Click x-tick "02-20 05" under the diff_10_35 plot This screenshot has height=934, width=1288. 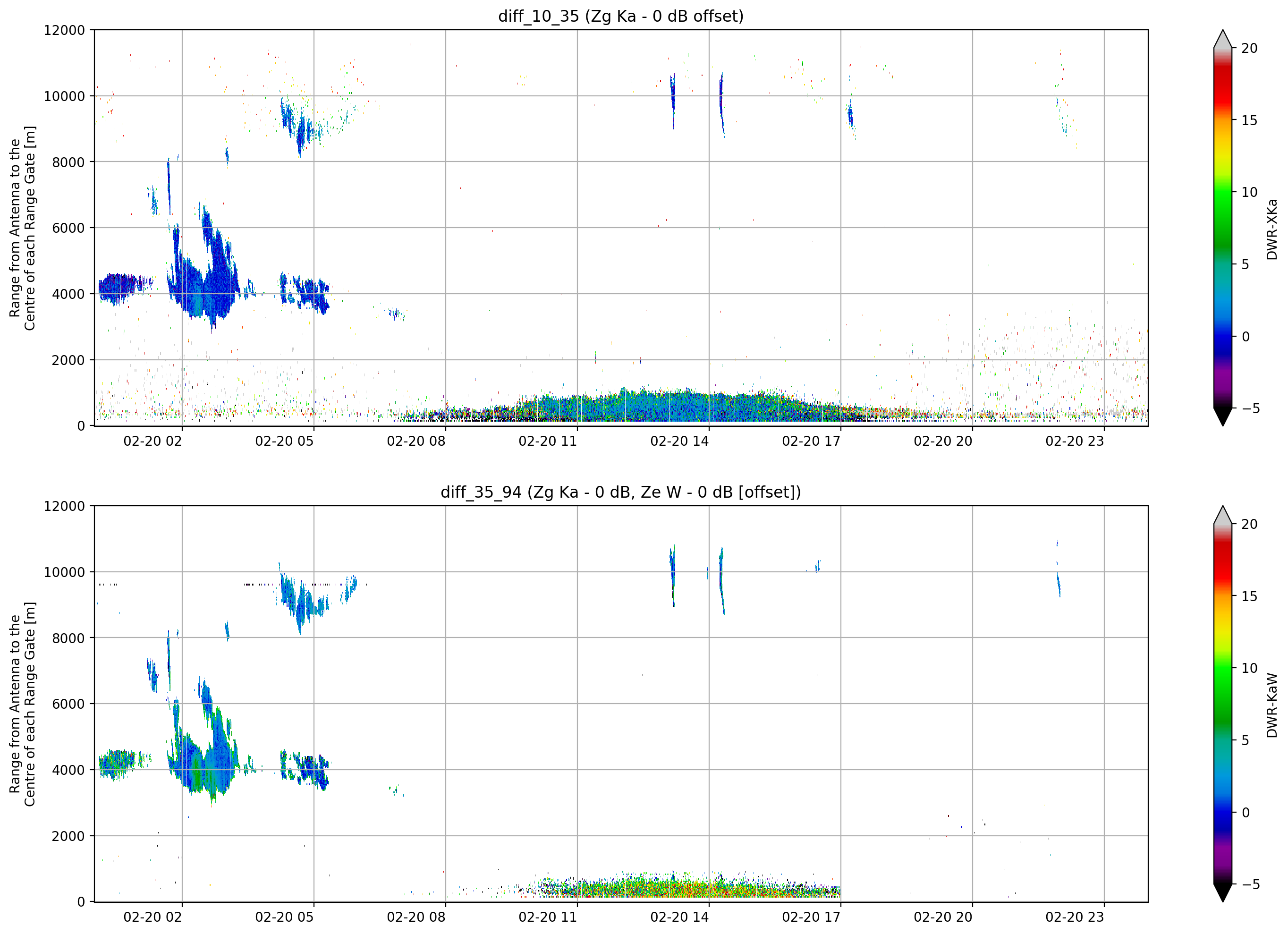tap(285, 442)
